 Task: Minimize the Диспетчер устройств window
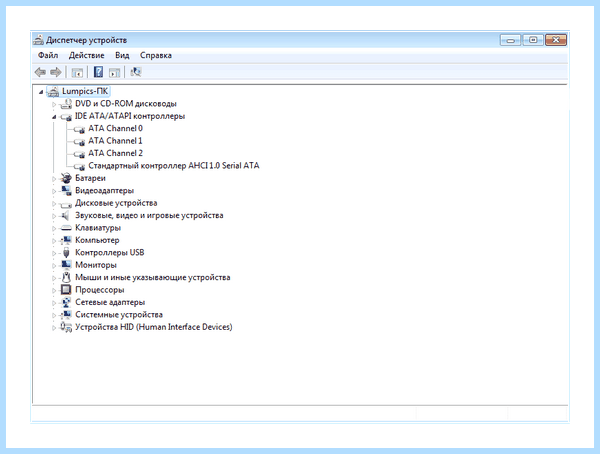(510, 40)
